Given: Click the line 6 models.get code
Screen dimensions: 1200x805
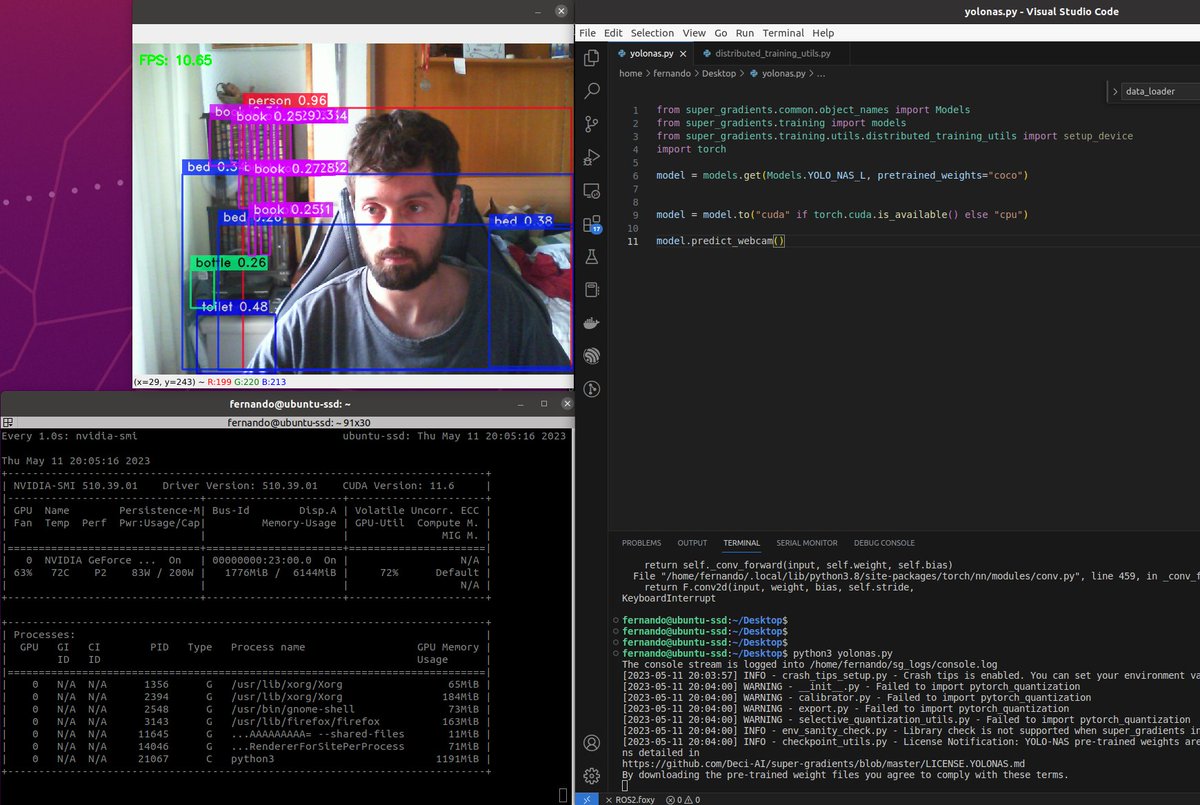Looking at the screenshot, I should click(x=842, y=175).
